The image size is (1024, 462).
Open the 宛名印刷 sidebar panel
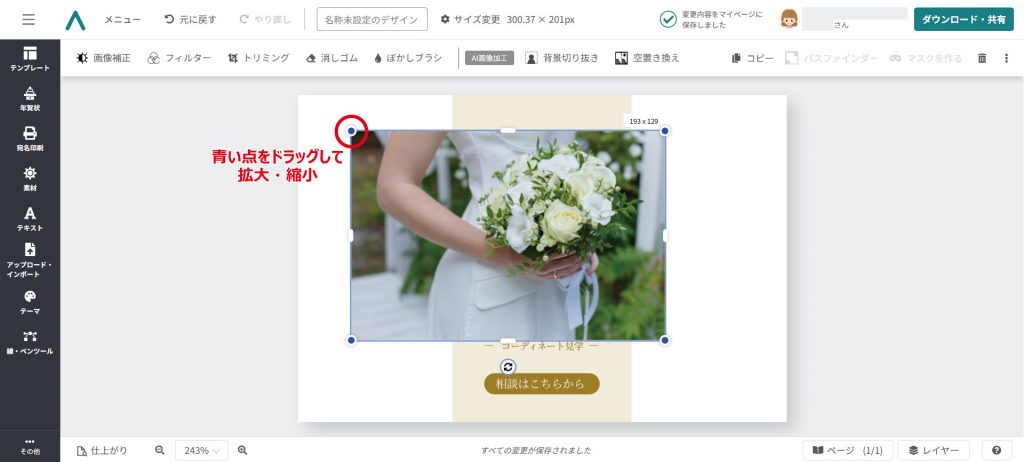click(x=30, y=139)
